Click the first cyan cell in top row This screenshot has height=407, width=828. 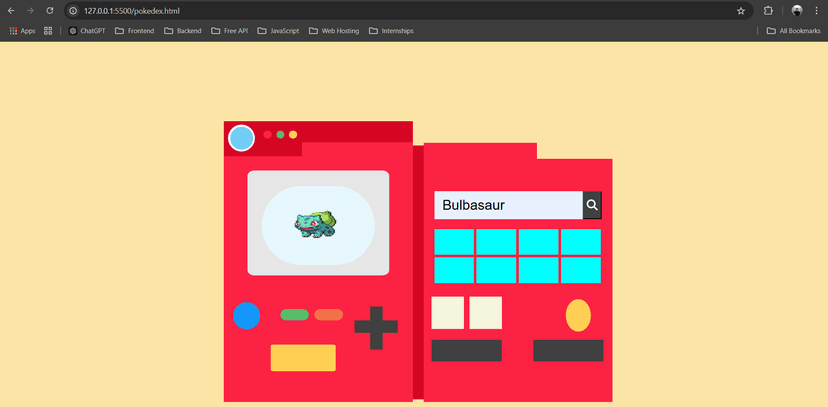tap(454, 242)
